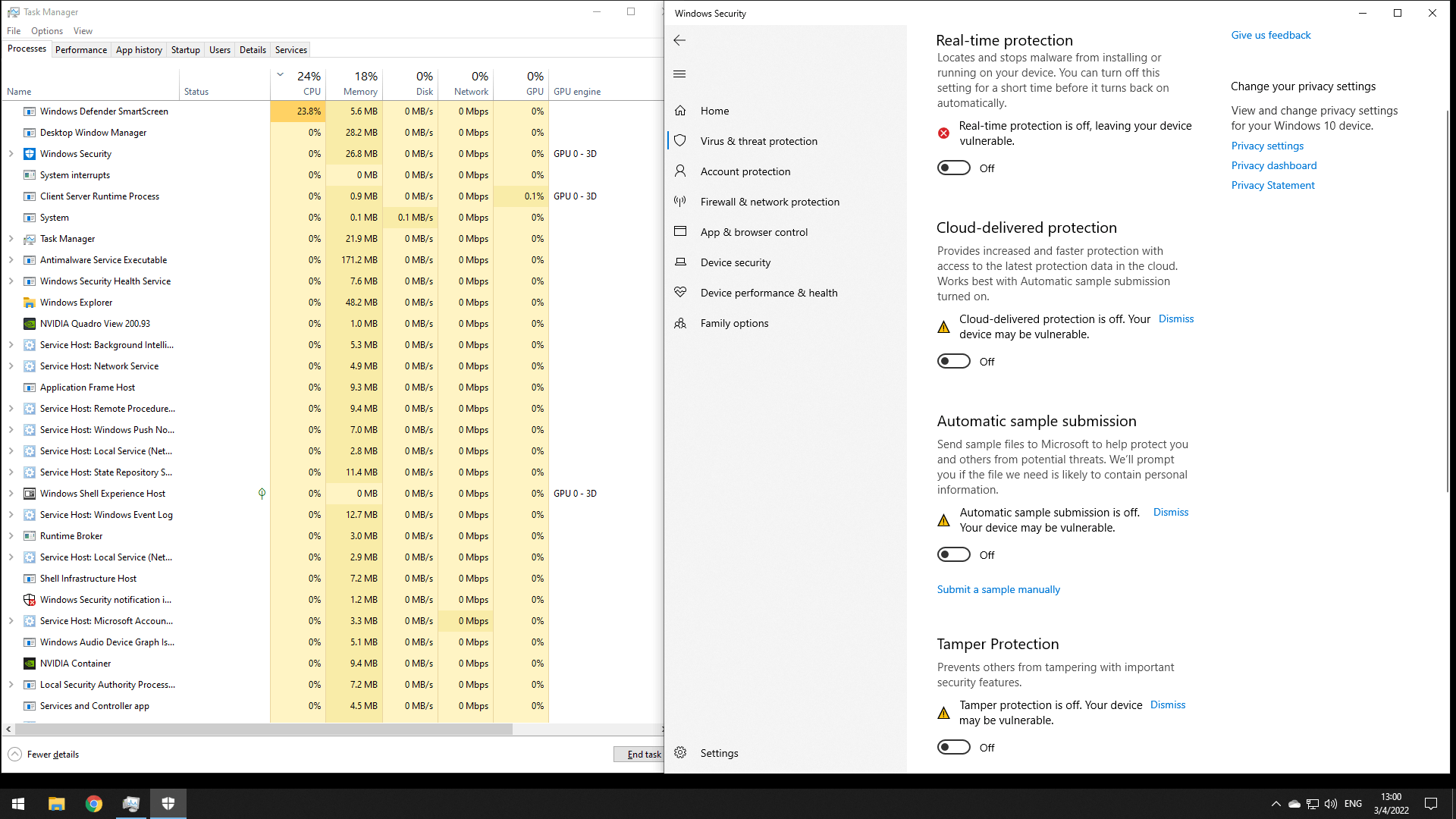
Task: Click the Submit a sample manually link
Action: coord(998,589)
